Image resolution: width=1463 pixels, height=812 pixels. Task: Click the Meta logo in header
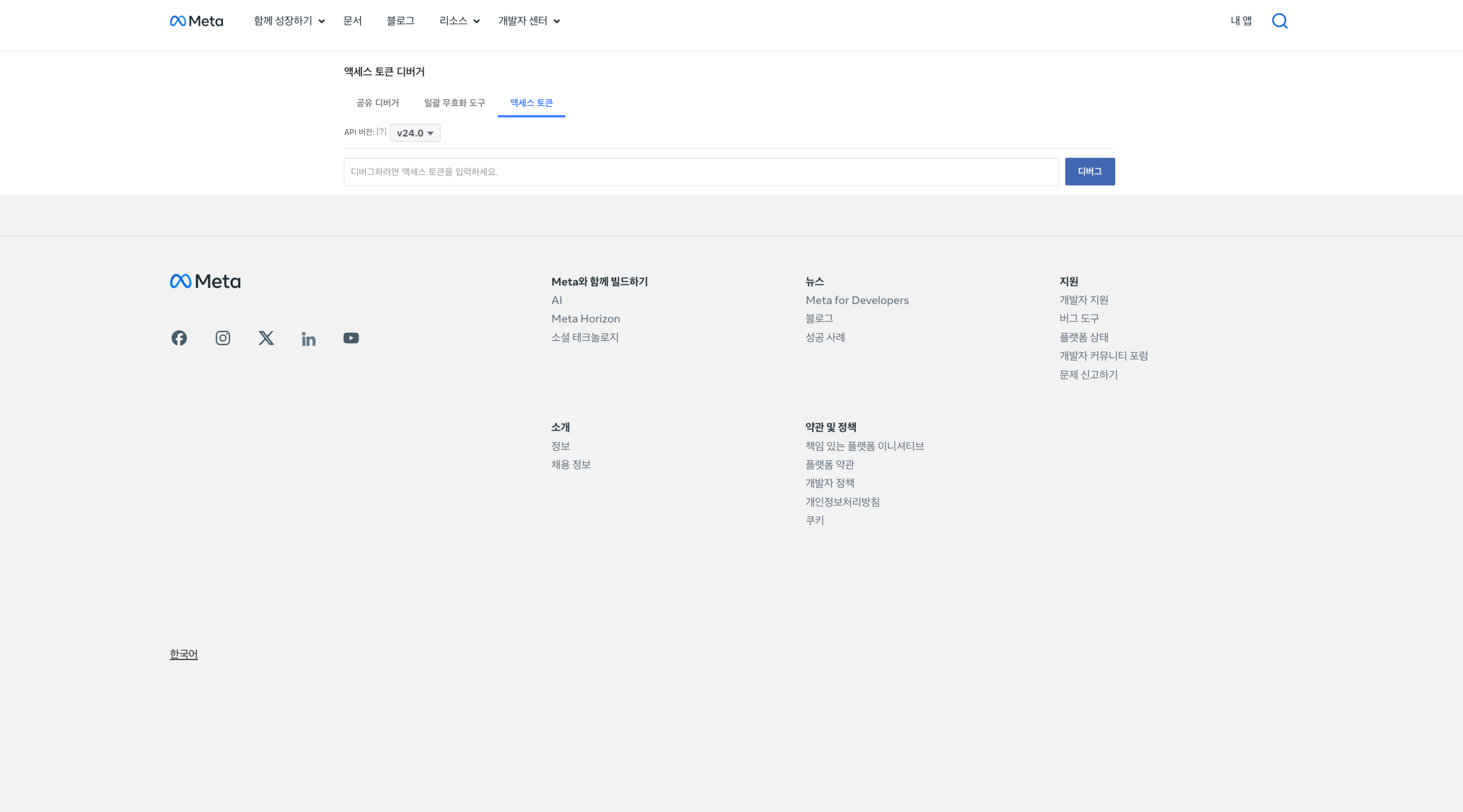[197, 21]
